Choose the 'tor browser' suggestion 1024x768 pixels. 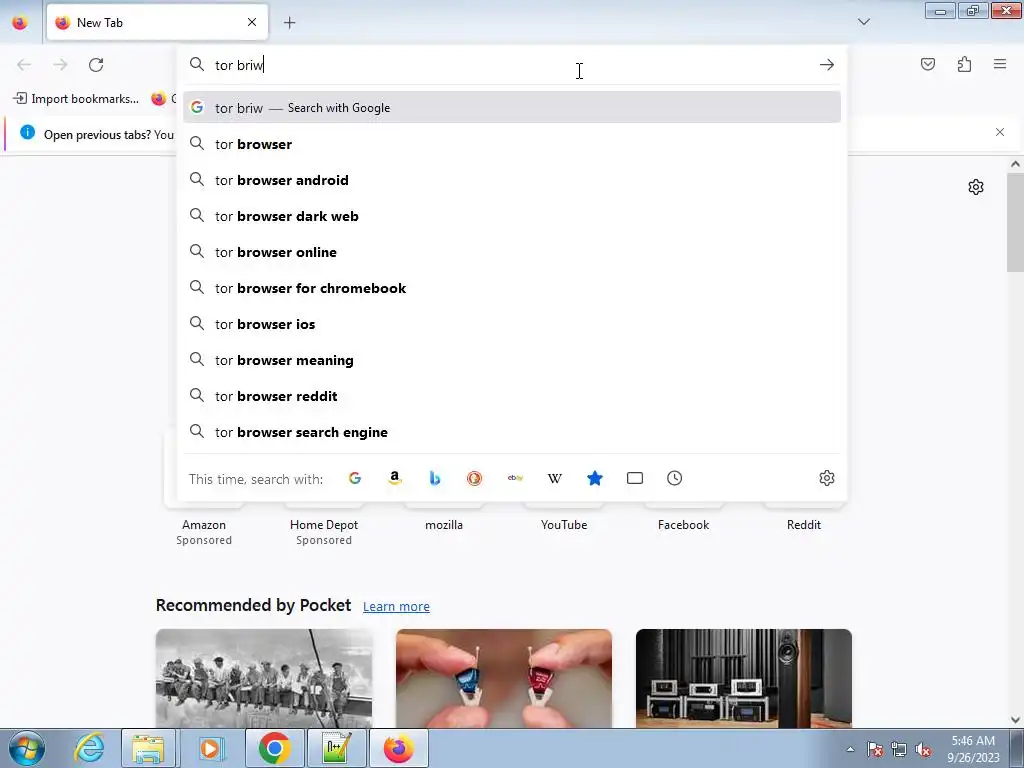point(512,144)
